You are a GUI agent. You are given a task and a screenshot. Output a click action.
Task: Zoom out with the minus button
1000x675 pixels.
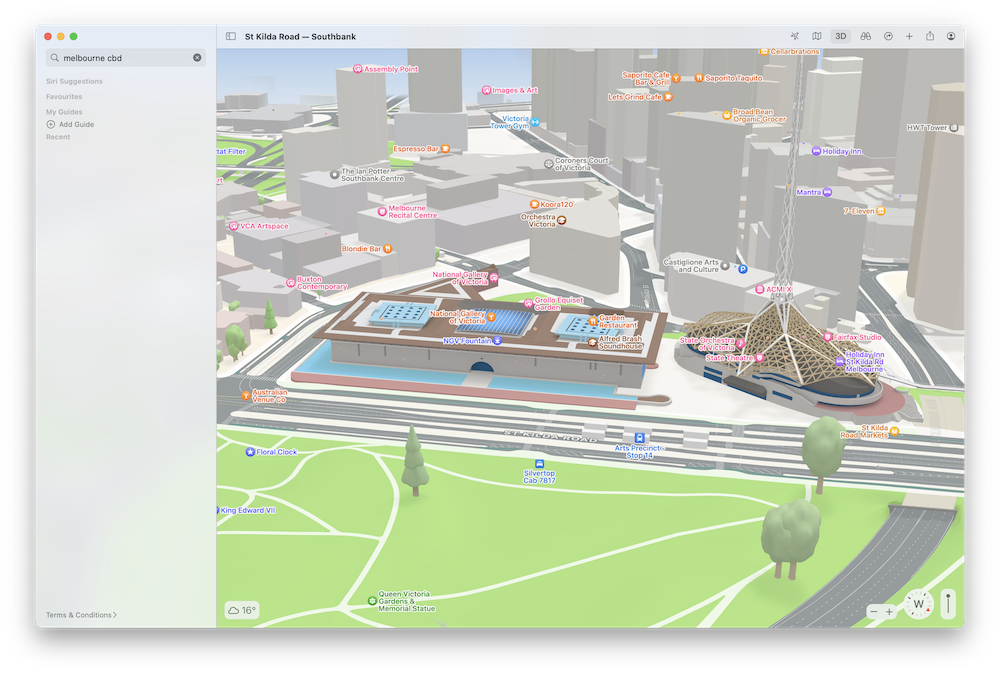[874, 611]
